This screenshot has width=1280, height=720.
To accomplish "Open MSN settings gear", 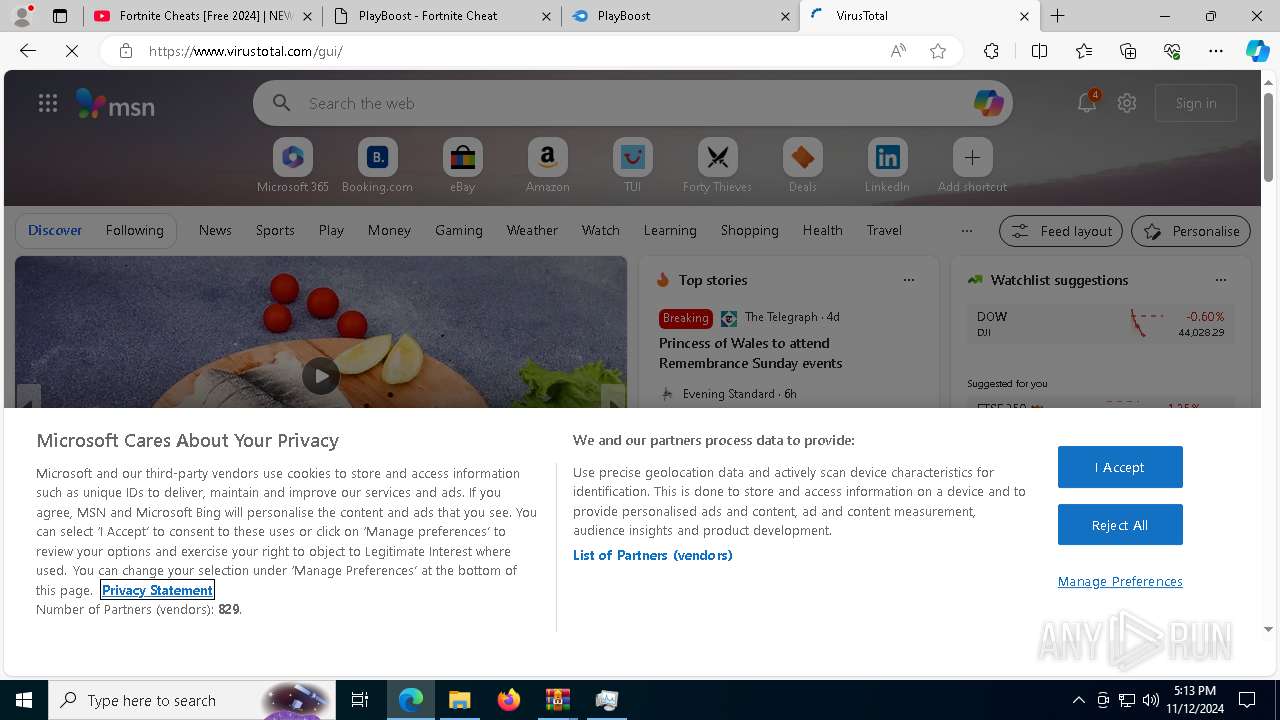I will 1127,103.
